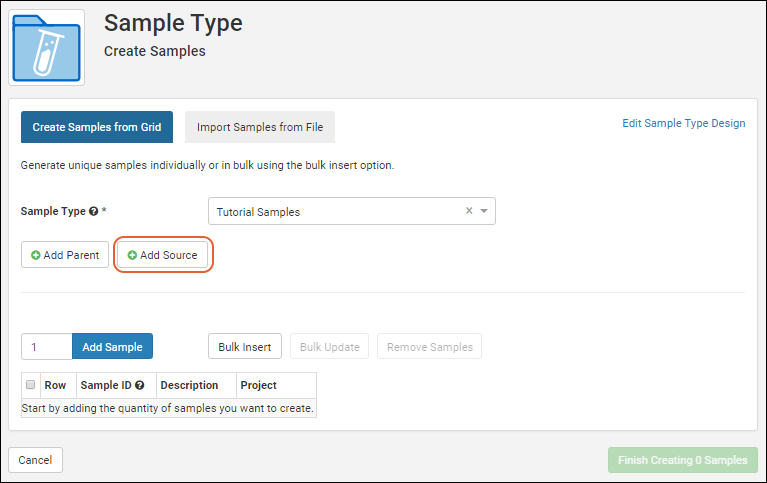Open the Edit Sample Type Design link
This screenshot has width=767, height=483.
point(683,123)
